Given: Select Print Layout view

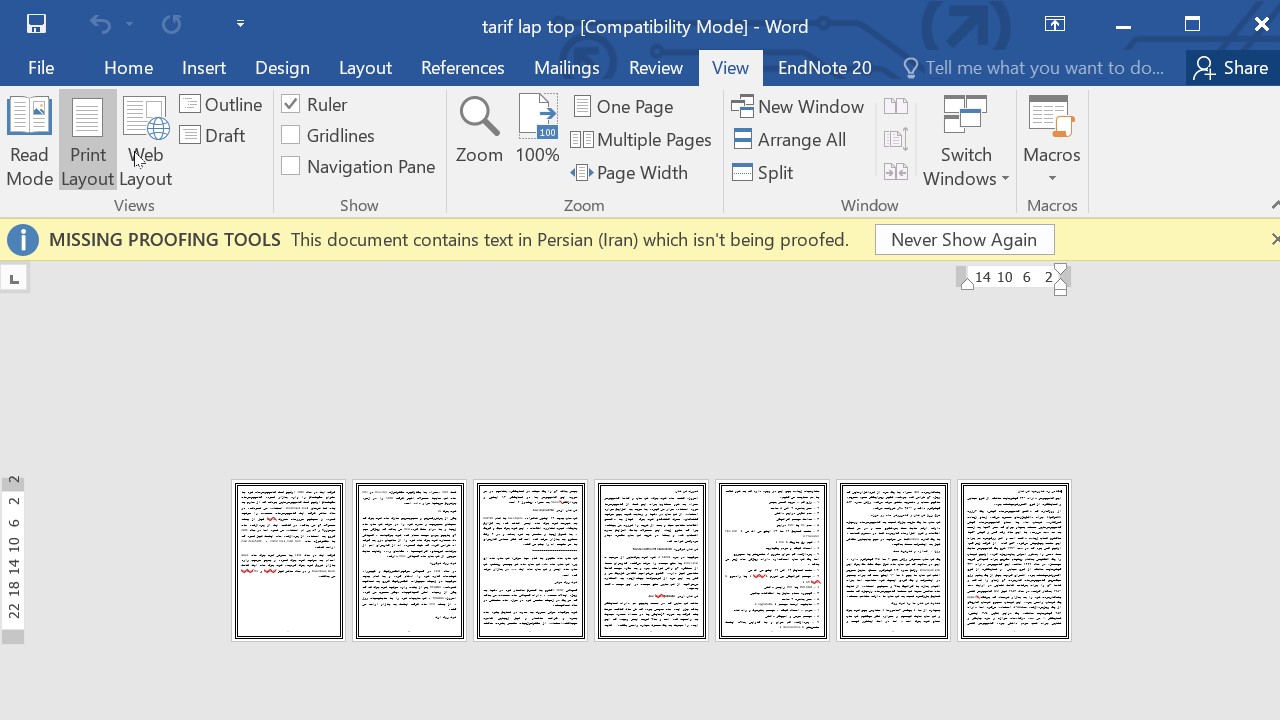Looking at the screenshot, I should [x=87, y=141].
